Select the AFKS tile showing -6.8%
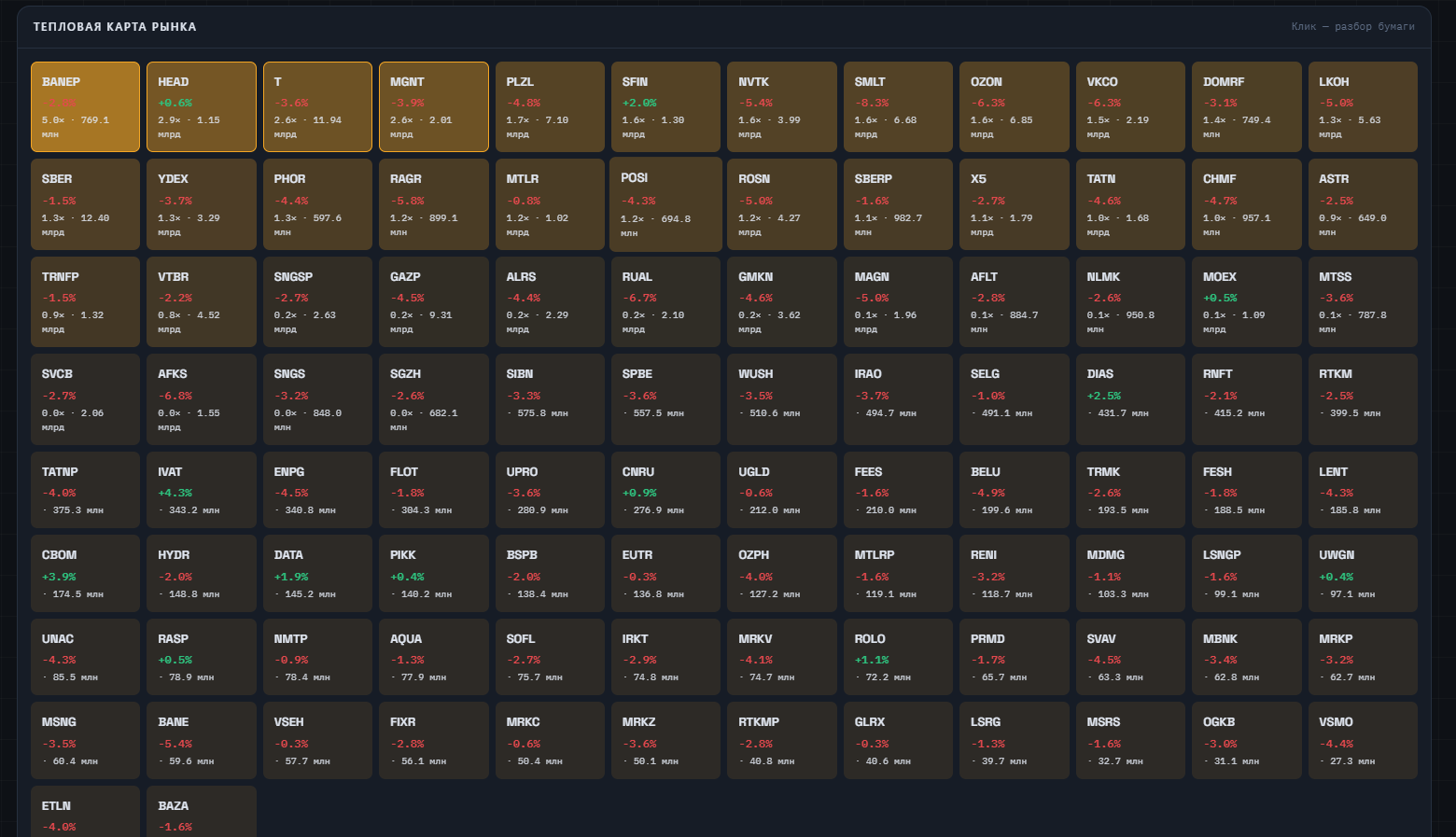 [202, 399]
